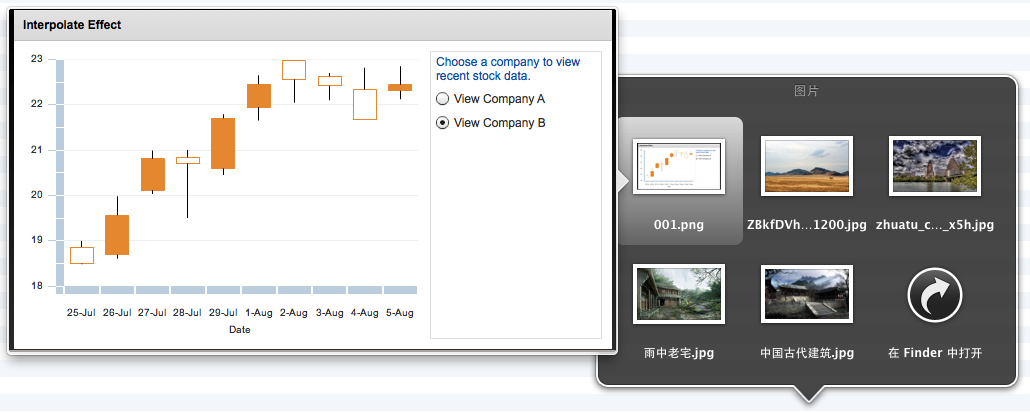Click the Interpolate Effect panel title
Viewport: 1030px width, 413px height.
(x=72, y=25)
